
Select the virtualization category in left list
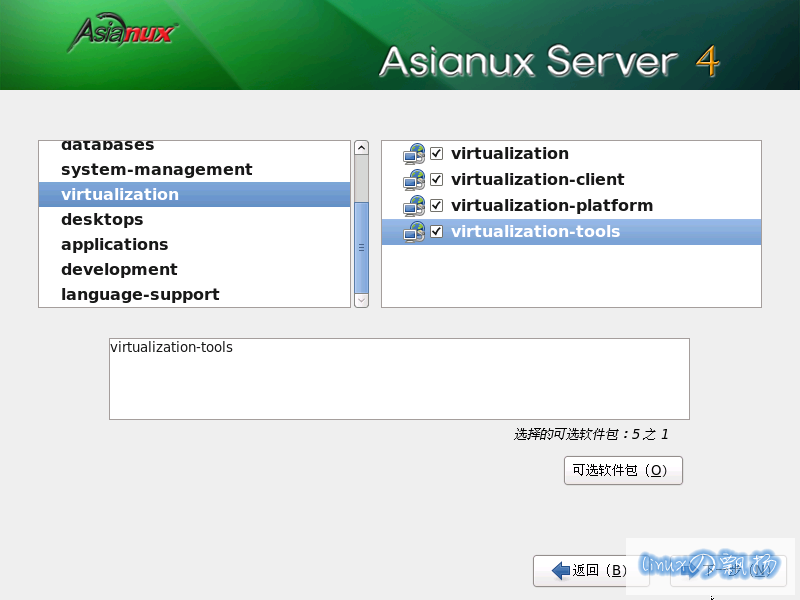click(x=194, y=194)
